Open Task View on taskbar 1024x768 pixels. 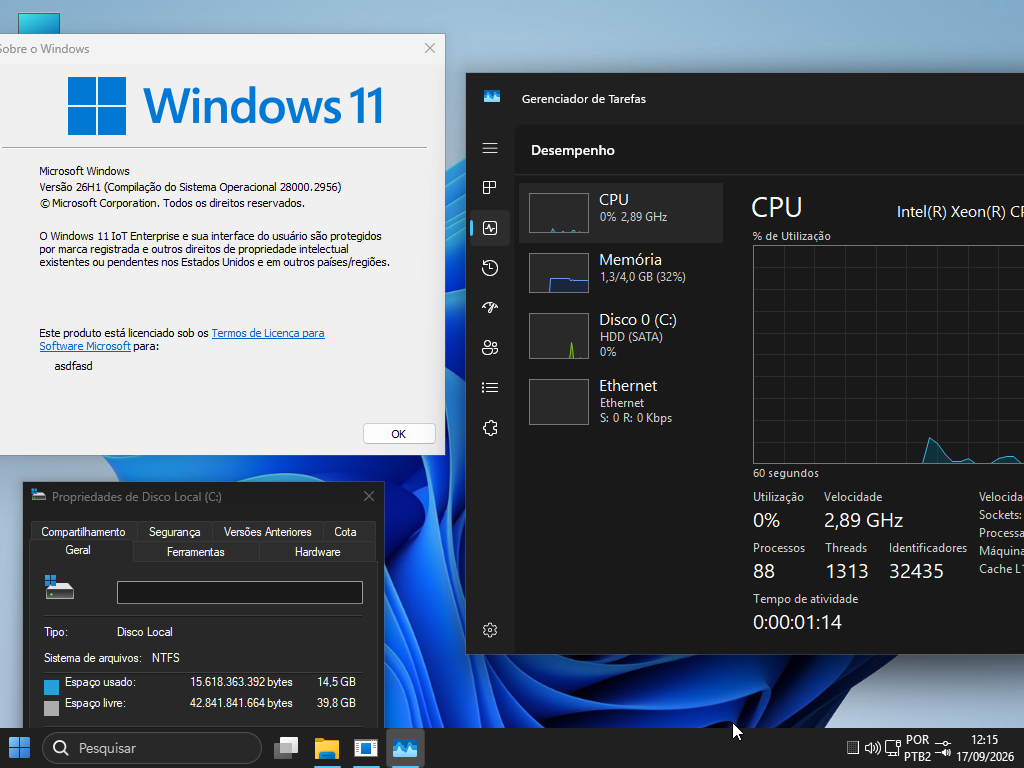(286, 748)
